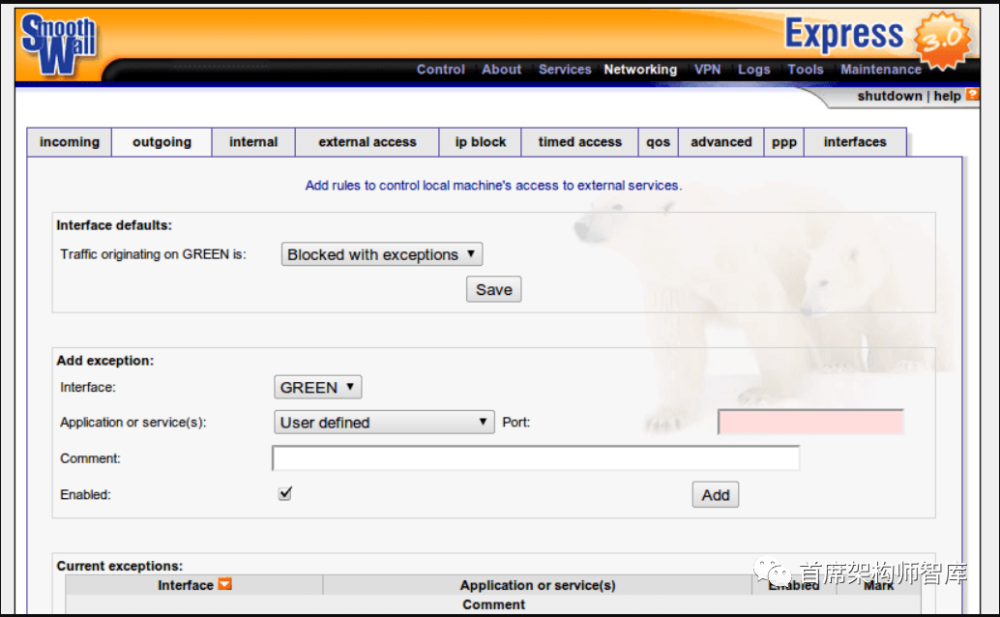
Task: Click the orange help question mark icon
Action: 972,95
